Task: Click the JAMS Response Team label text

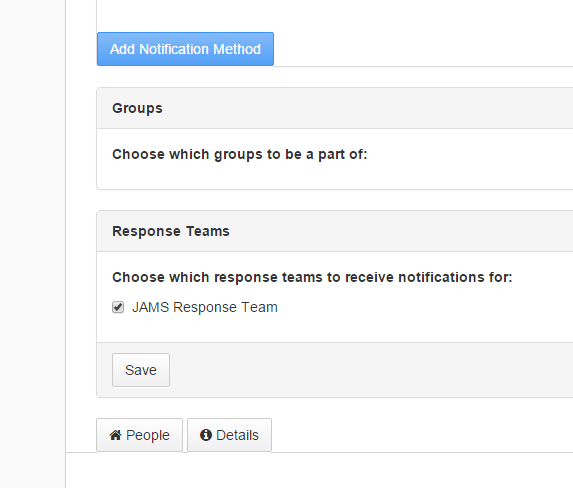Action: pyautogui.click(x=205, y=307)
